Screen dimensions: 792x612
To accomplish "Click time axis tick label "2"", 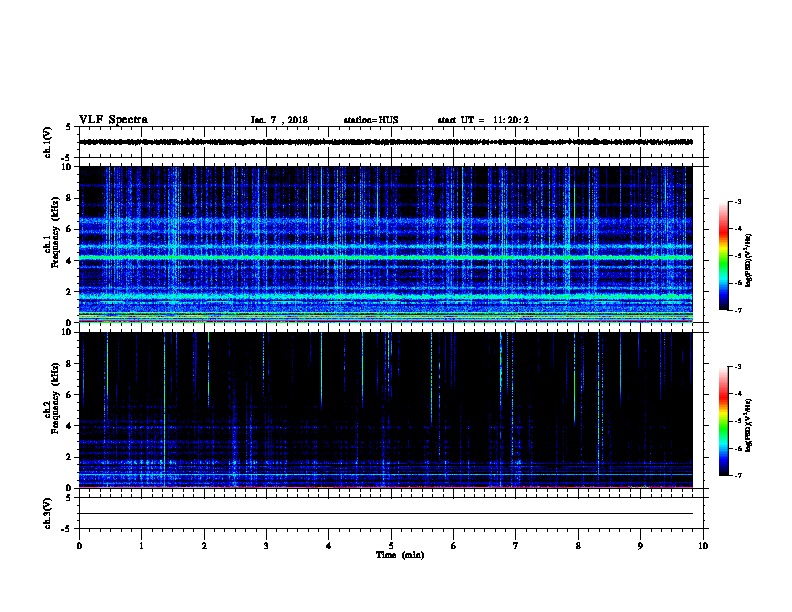I will (204, 545).
